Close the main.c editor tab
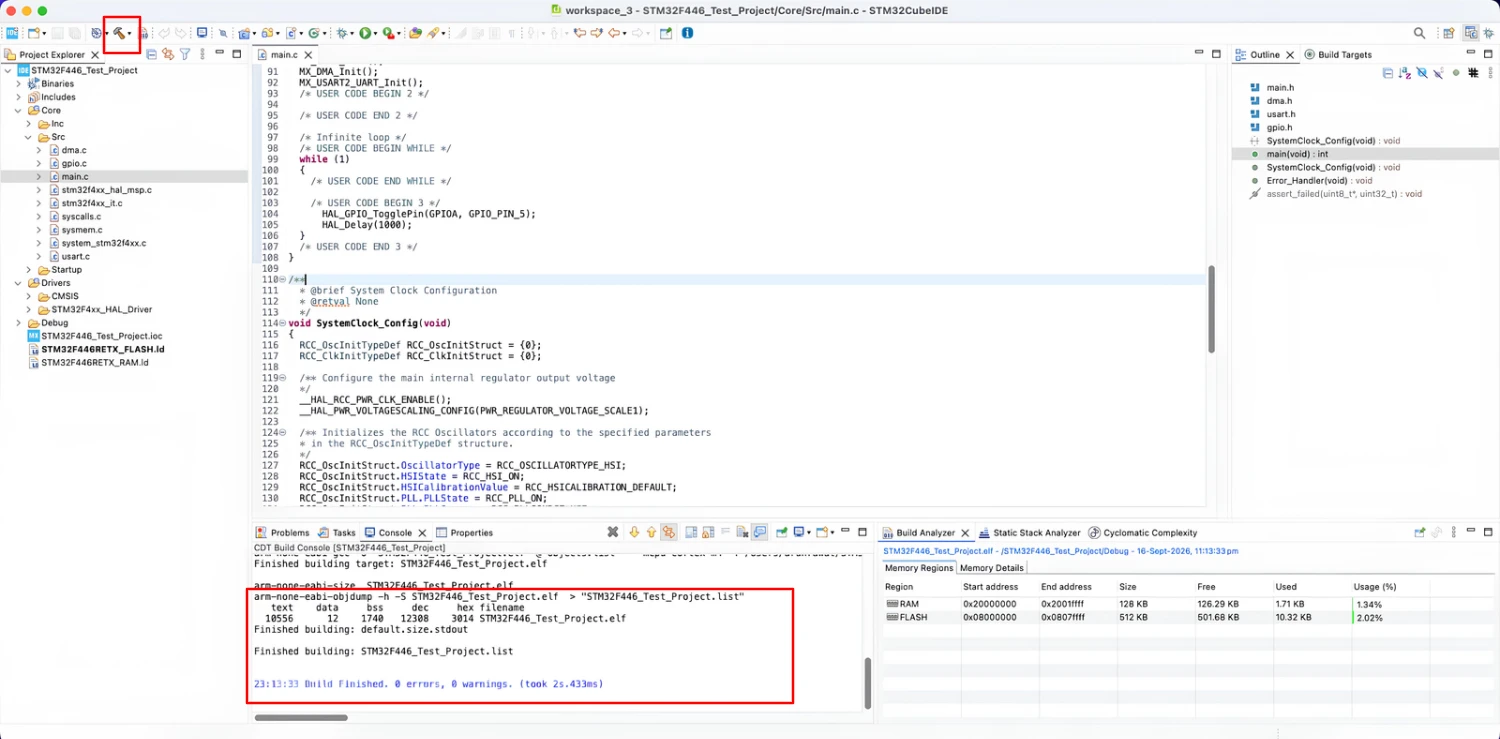This screenshot has height=739, width=1500. [308, 55]
